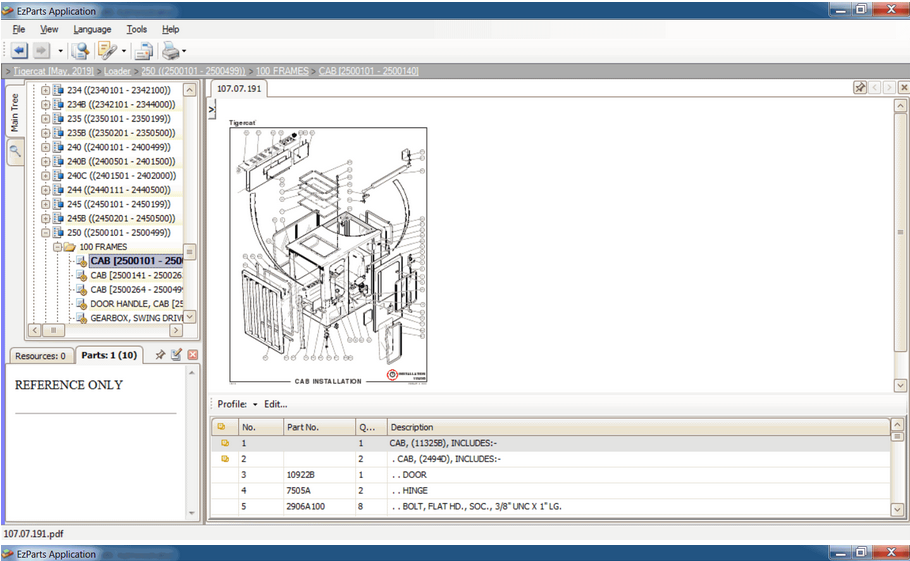Collapse the 250 ((2500101 - 2500499)) node

pyautogui.click(x=45, y=233)
